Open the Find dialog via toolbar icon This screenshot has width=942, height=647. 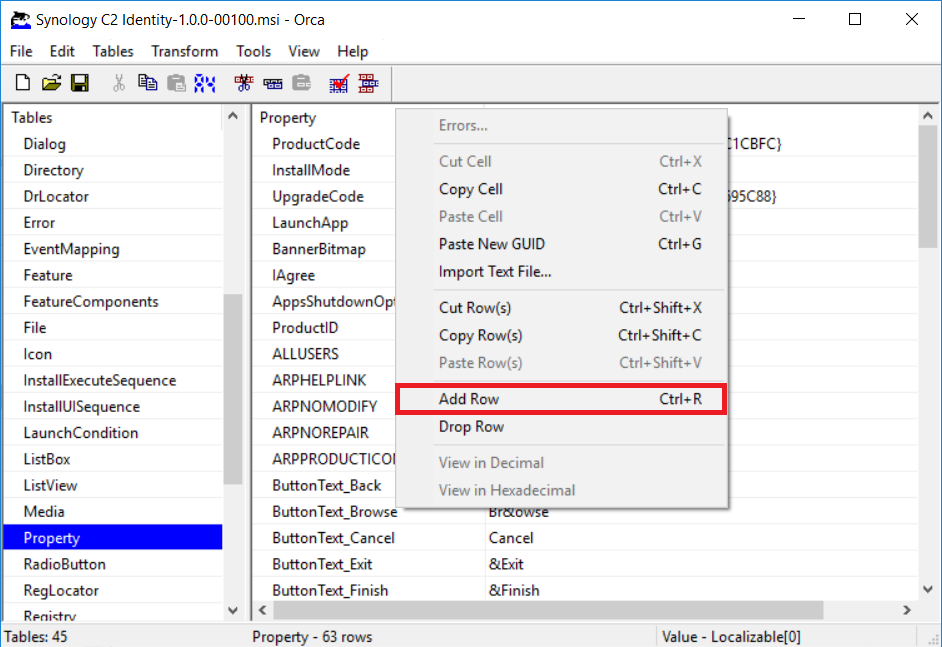pyautogui.click(x=205, y=83)
